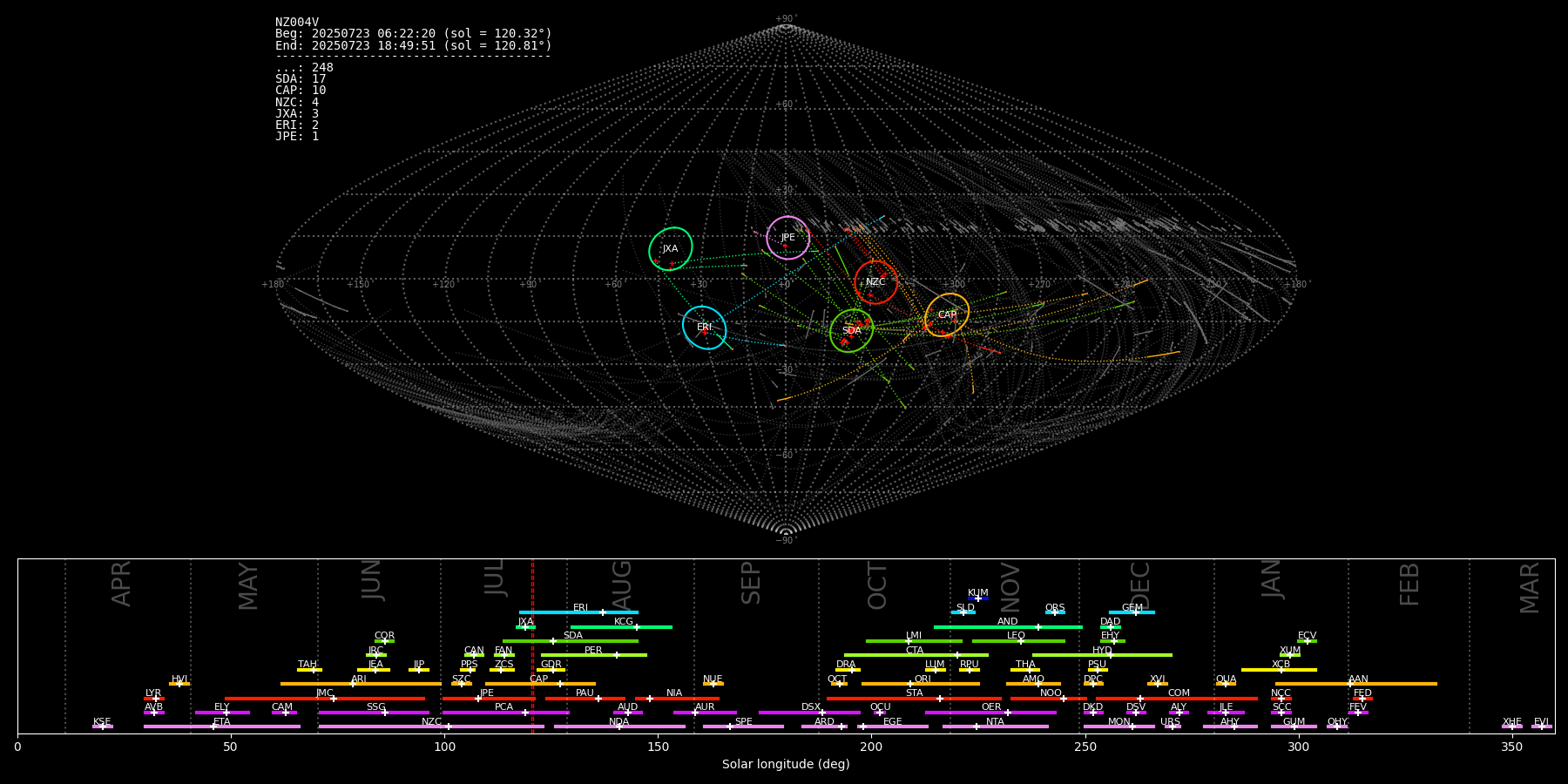Click the LMI shower bar in timeline

(914, 641)
